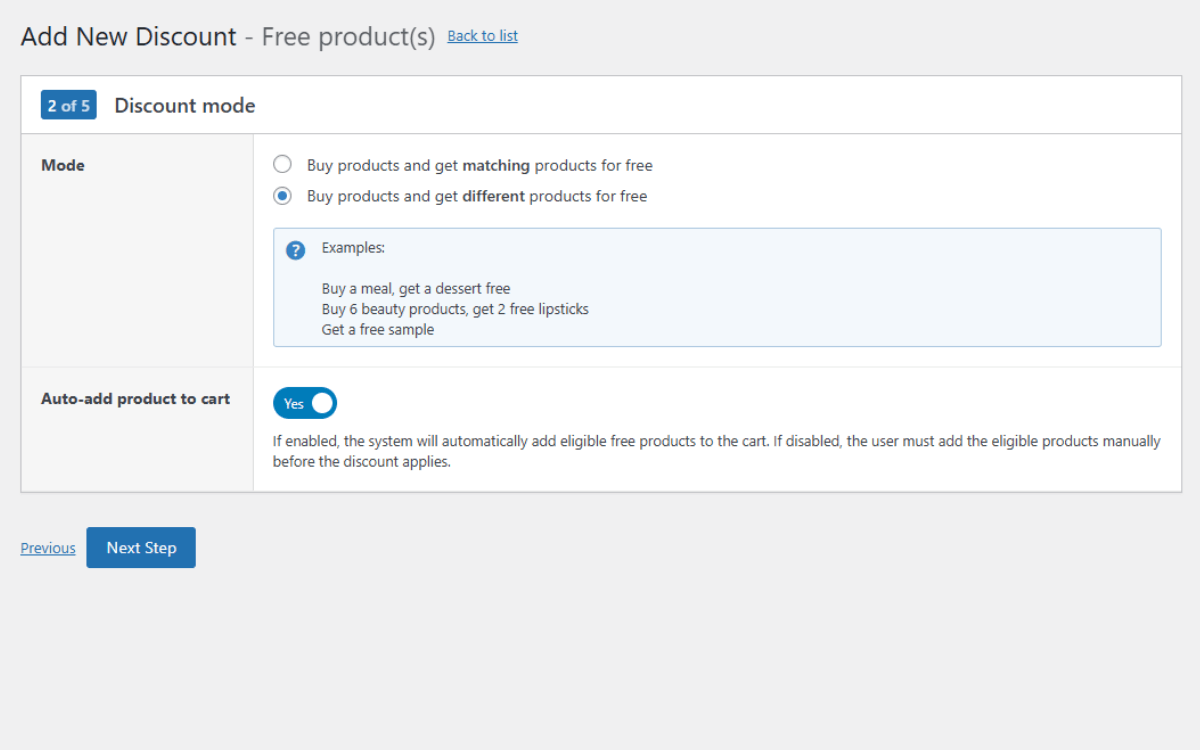Click the 'Buy products and get different' label text
This screenshot has height=750, width=1200.
pos(476,196)
